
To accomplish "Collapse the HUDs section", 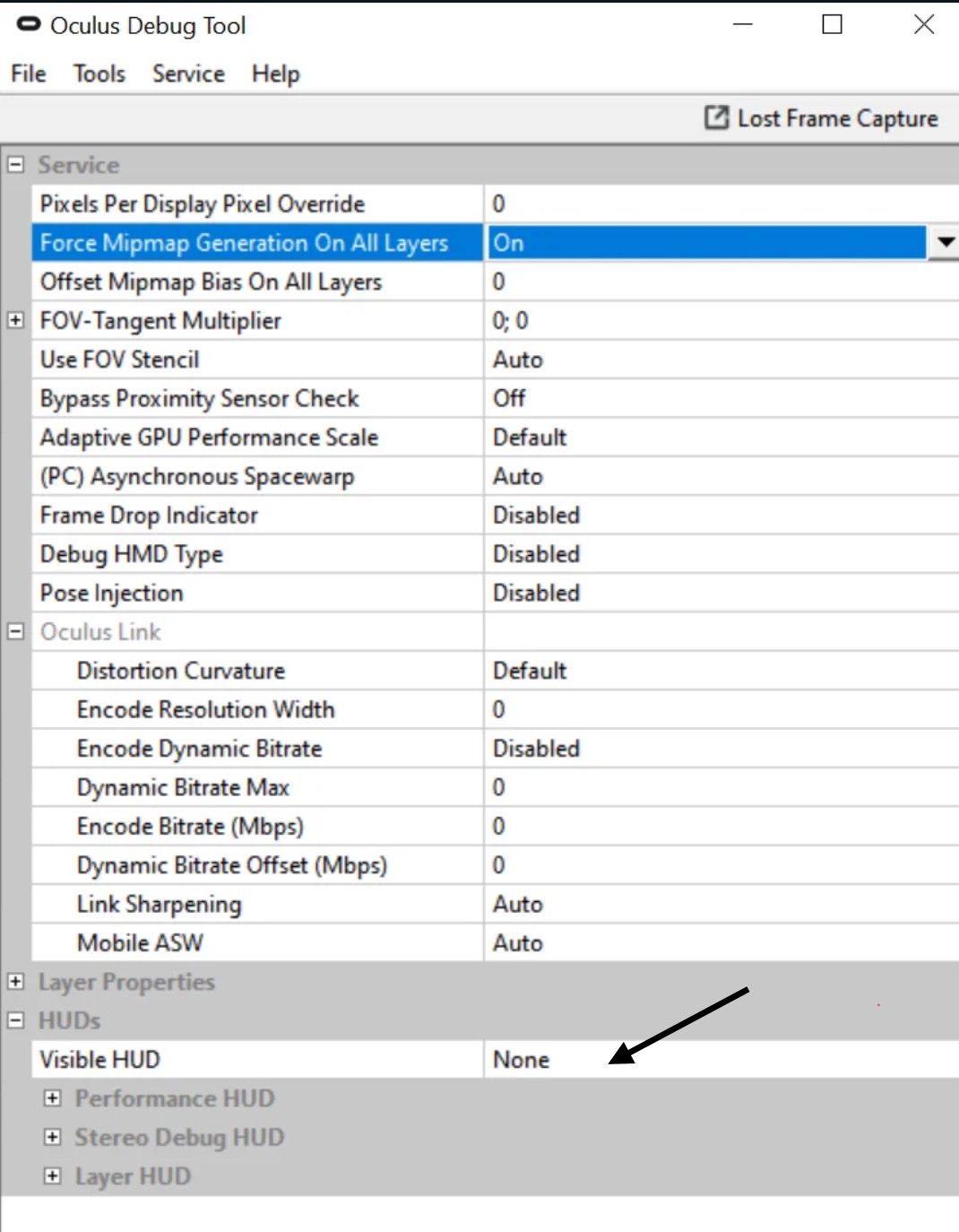I will pos(15,1020).
